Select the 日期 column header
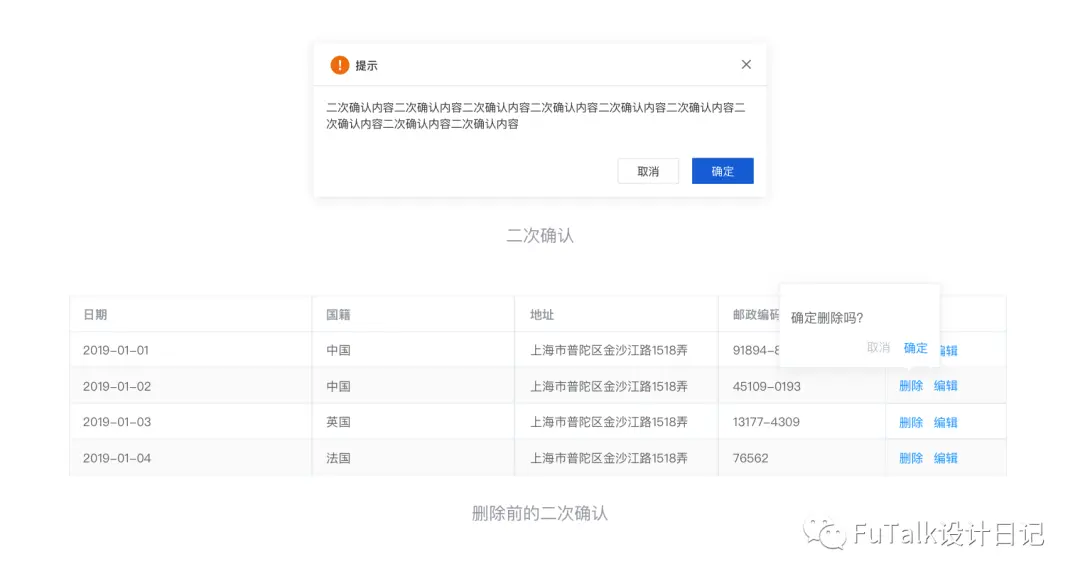Image resolution: width=1080 pixels, height=581 pixels. click(95, 315)
